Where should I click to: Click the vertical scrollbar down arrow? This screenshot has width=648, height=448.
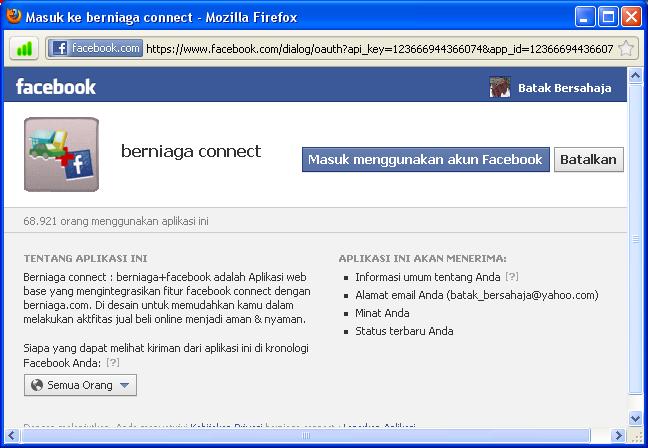(635, 418)
